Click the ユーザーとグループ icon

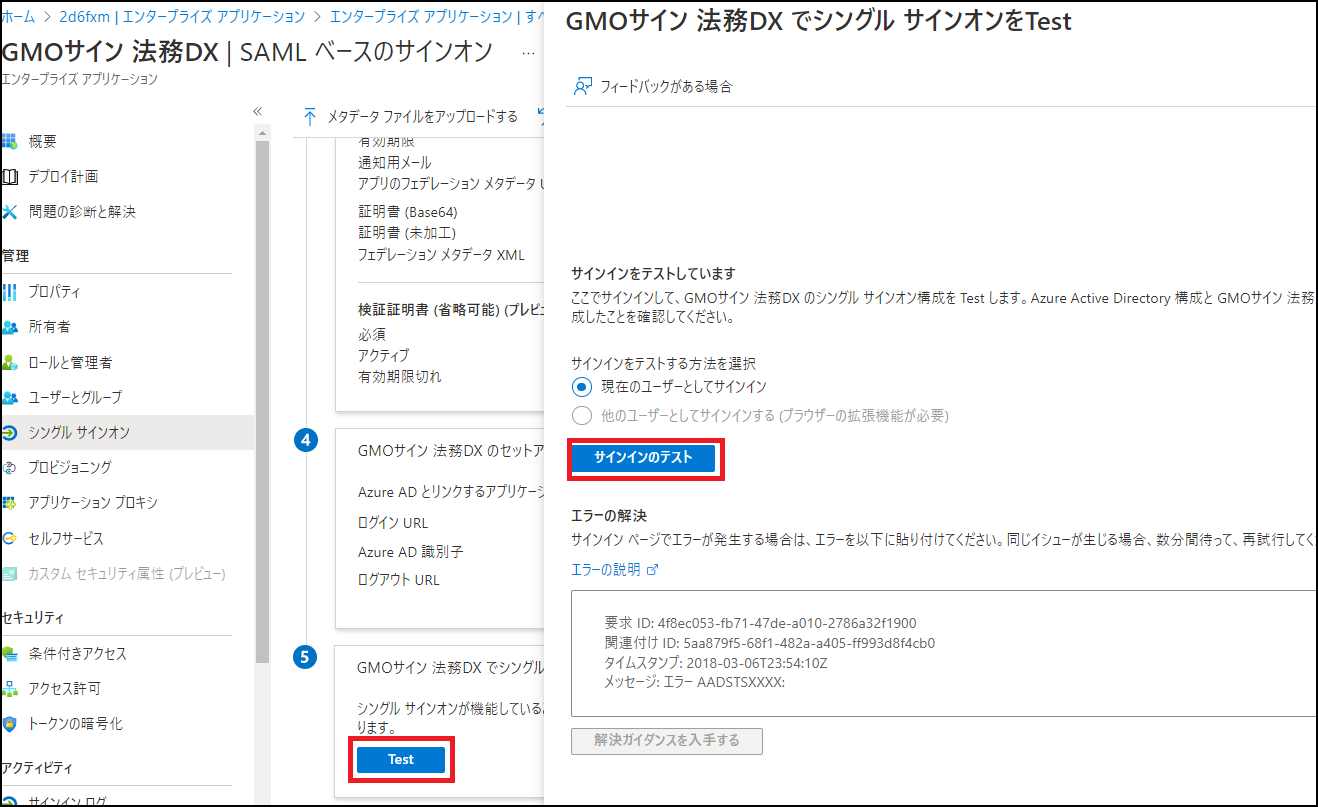[10, 397]
